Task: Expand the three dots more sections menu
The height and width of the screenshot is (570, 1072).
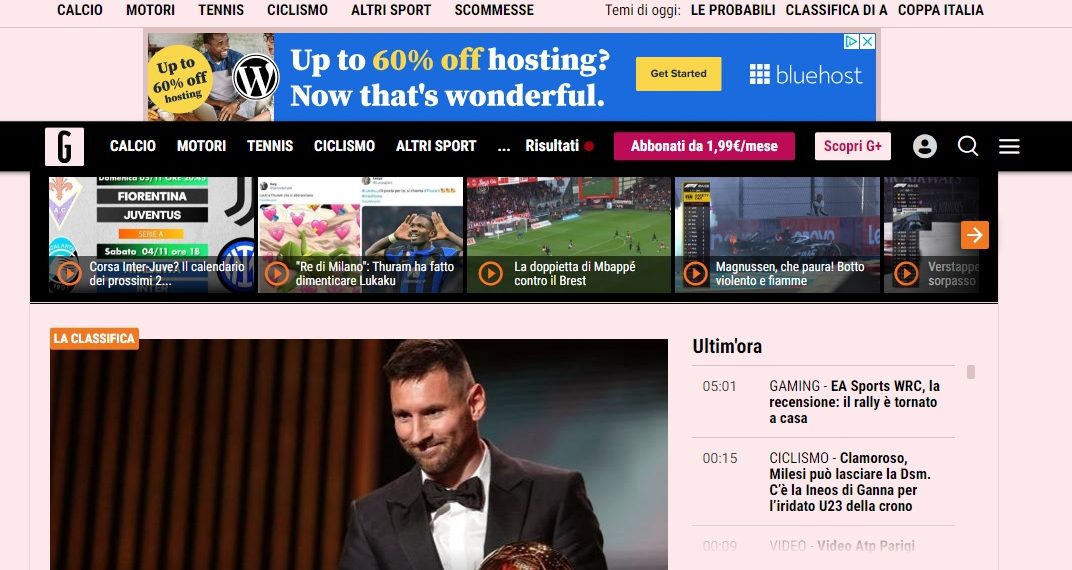Action: tap(504, 146)
